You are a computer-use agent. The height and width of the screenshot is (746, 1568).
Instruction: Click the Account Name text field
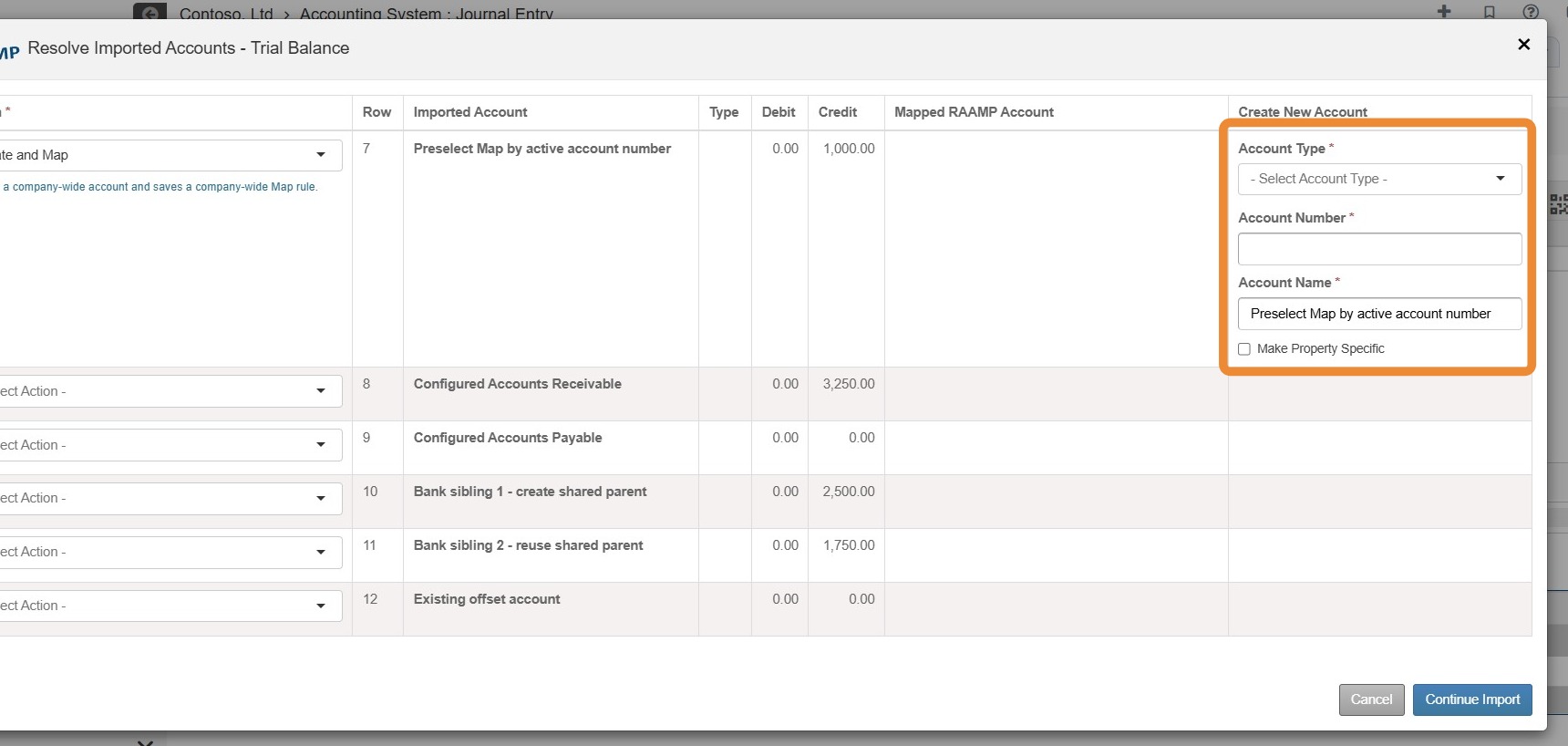1379,314
